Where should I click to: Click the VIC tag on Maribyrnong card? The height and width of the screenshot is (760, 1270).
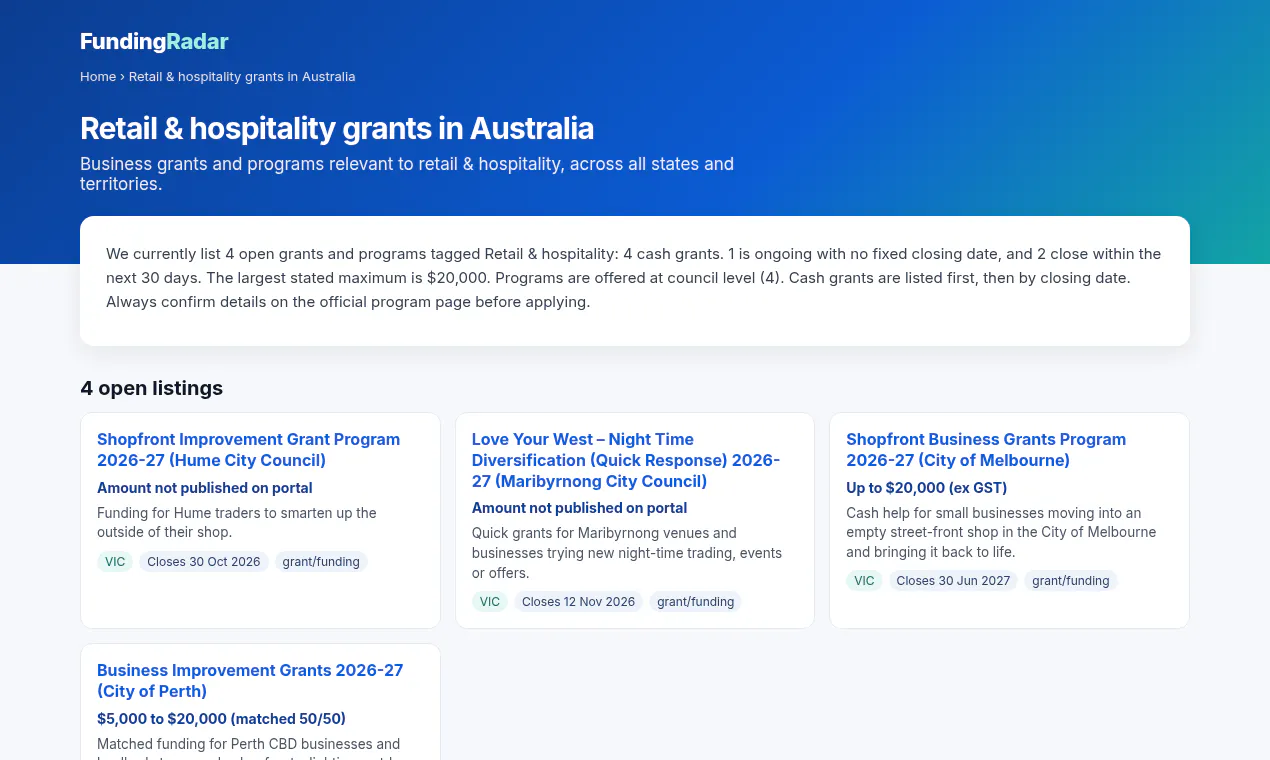[x=490, y=602]
